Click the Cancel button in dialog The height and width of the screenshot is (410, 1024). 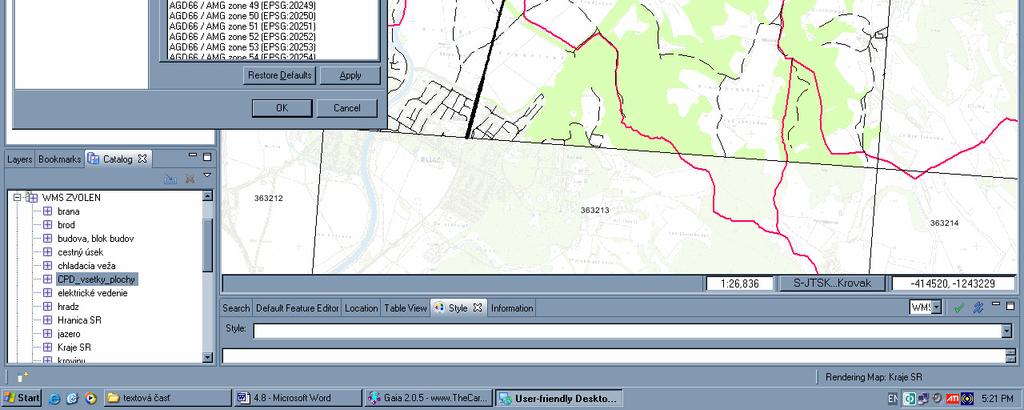347,108
